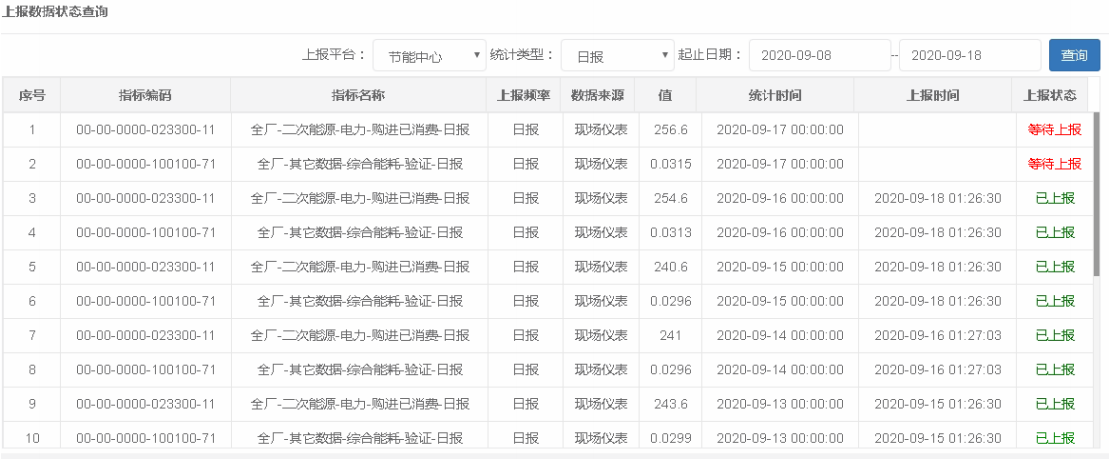Image resolution: width=1114 pixels, height=461 pixels.
Task: Click row 7 report time 2020-09-16 01:27:03
Action: tap(938, 335)
